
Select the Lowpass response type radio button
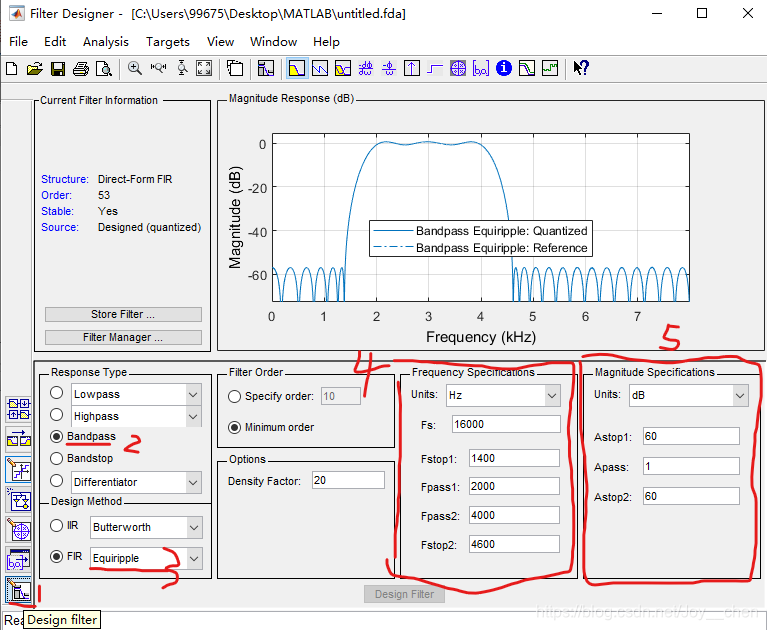click(x=57, y=393)
